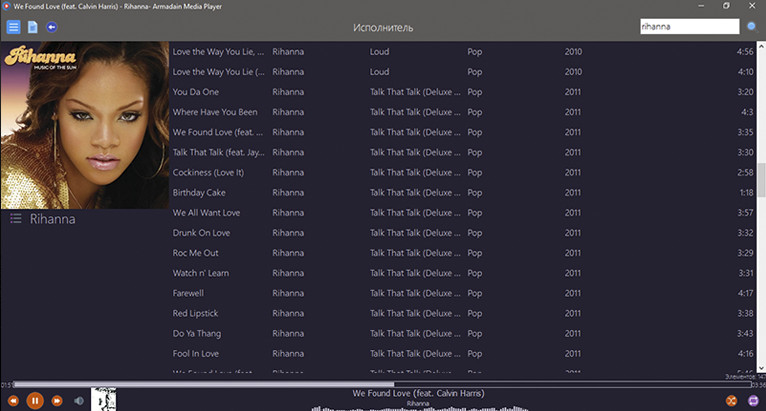
Task: Click the album cell in Birthday Cake row
Action: (415, 193)
